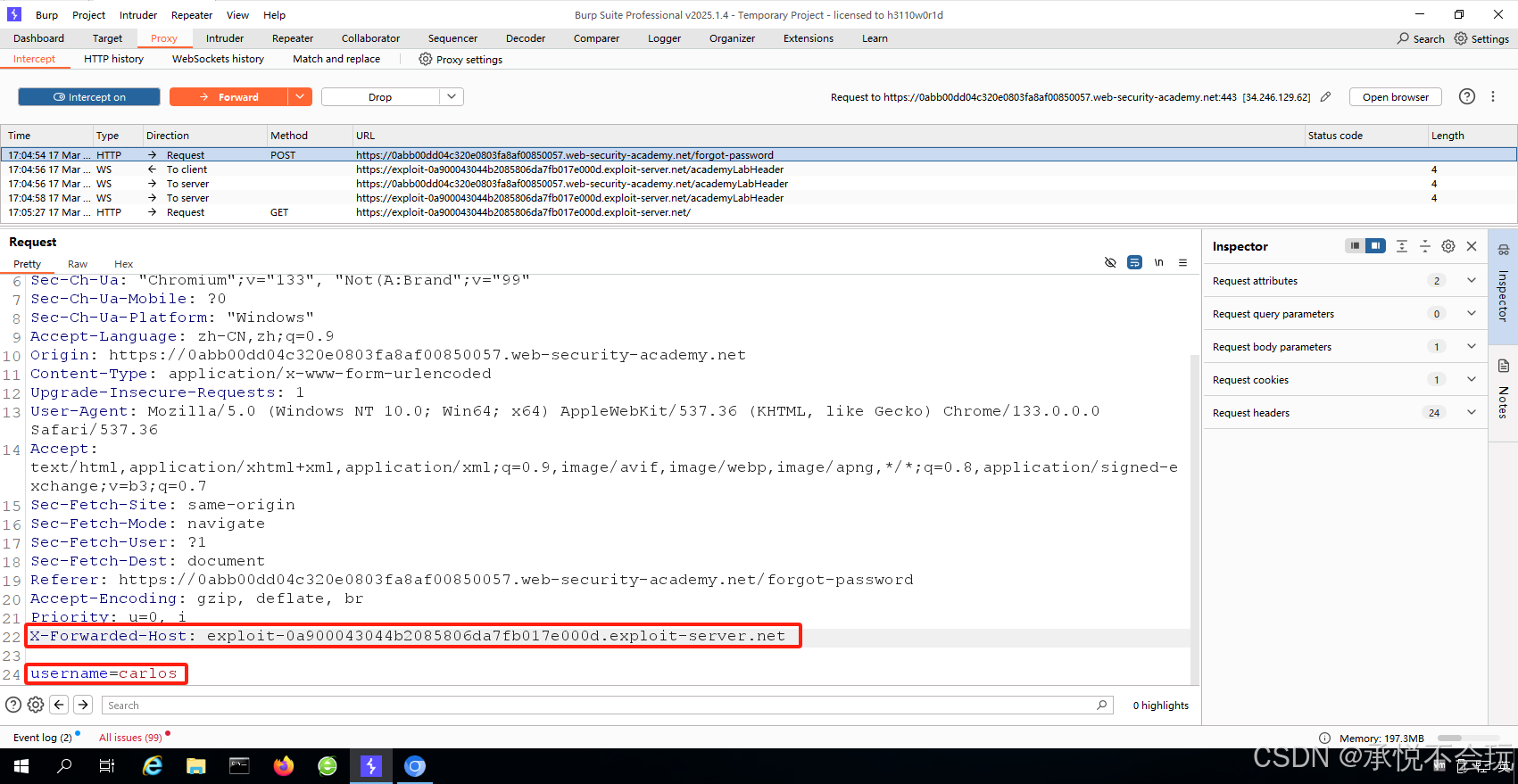Select the GET exploit-server request row
1518x784 pixels.
(759, 212)
